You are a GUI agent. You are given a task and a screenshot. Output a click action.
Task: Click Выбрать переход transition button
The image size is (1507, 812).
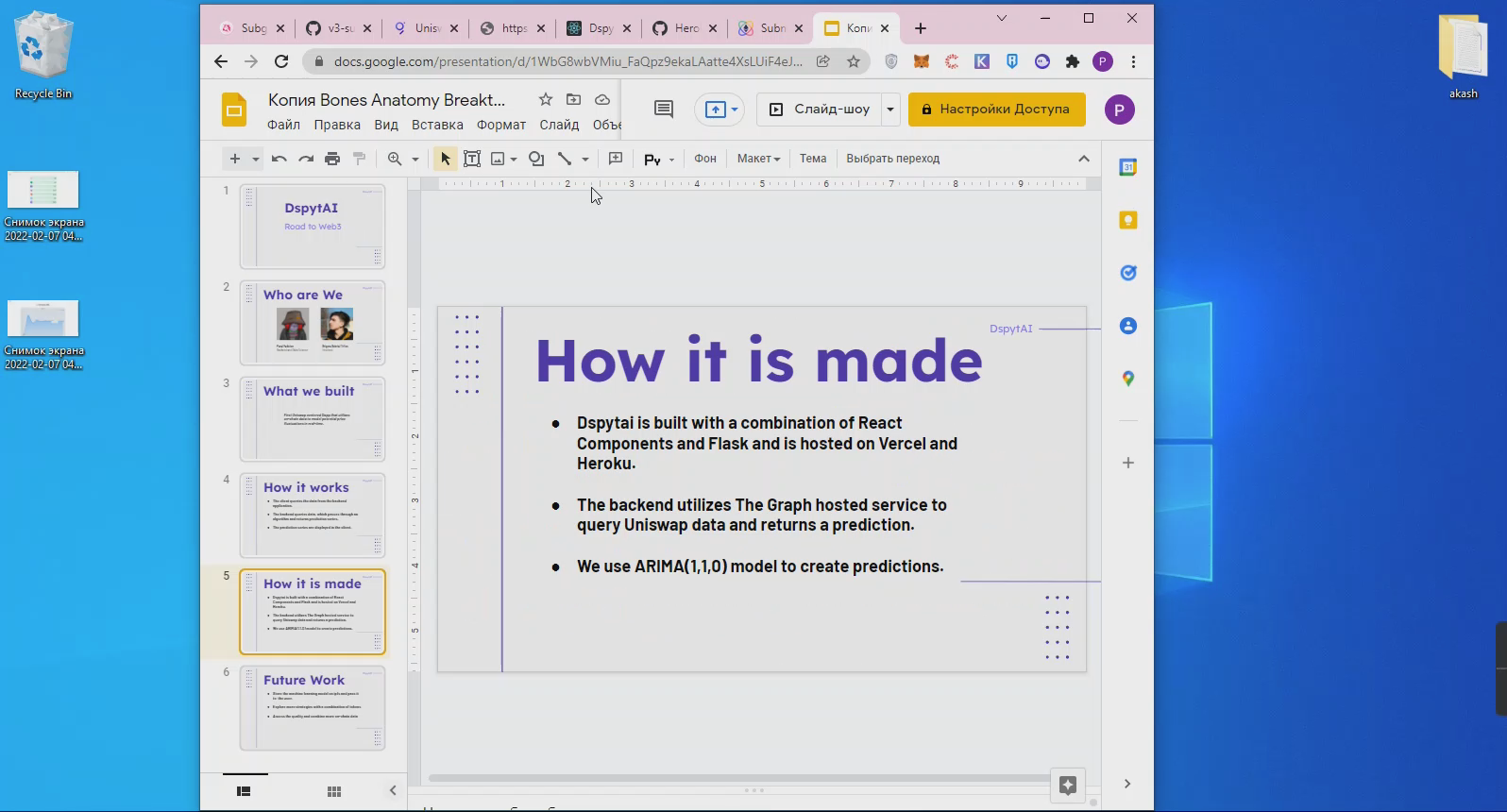point(893,159)
